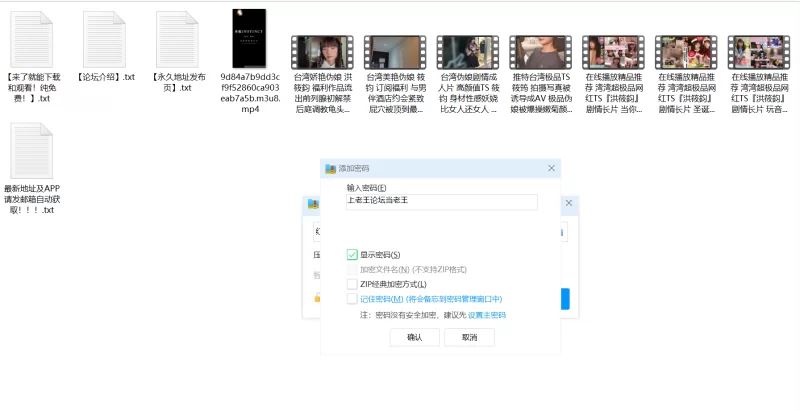Click the archive icon in 添加密码 title bar
The height and width of the screenshot is (411, 800).
click(331, 168)
